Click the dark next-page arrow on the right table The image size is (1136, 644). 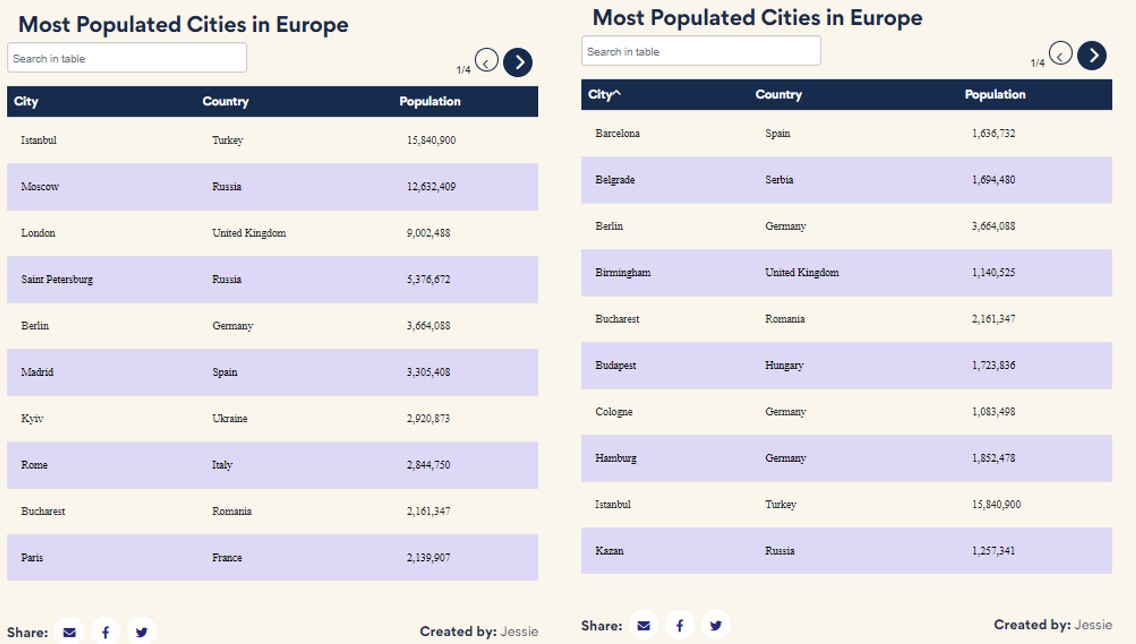point(1092,55)
